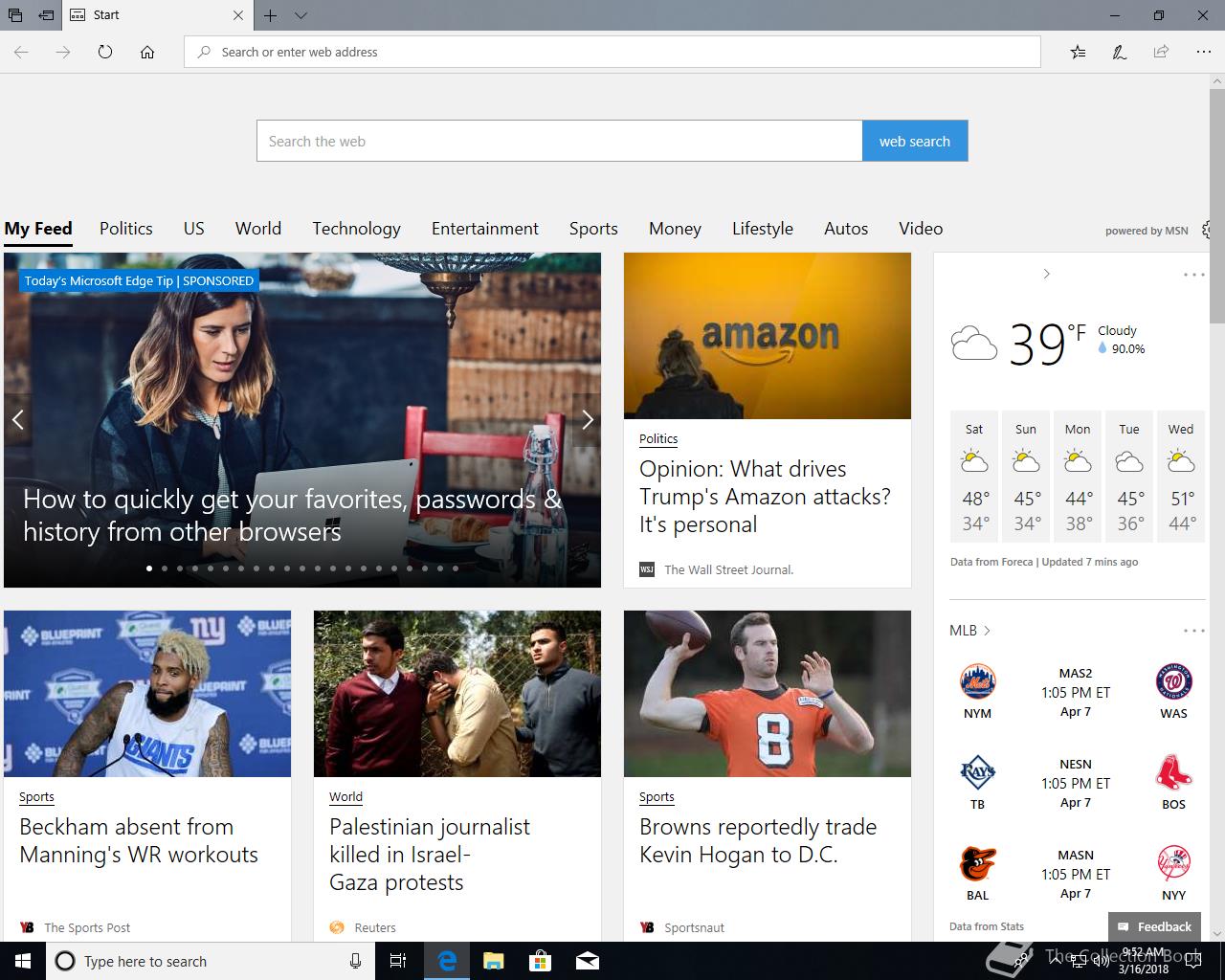Open the Windows Start menu
Image resolution: width=1225 pixels, height=980 pixels.
point(23,961)
